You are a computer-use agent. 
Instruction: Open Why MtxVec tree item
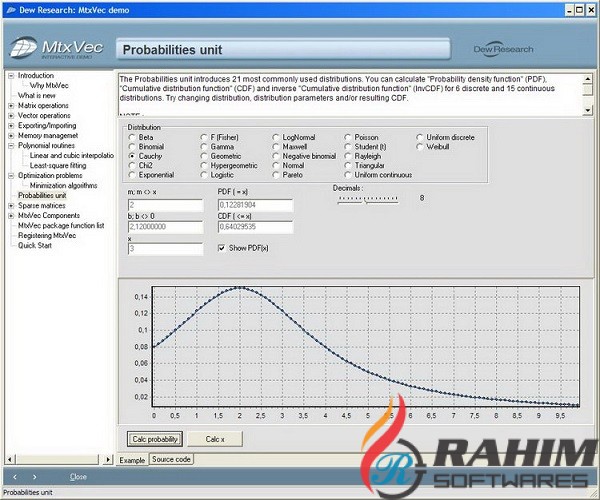(49, 85)
